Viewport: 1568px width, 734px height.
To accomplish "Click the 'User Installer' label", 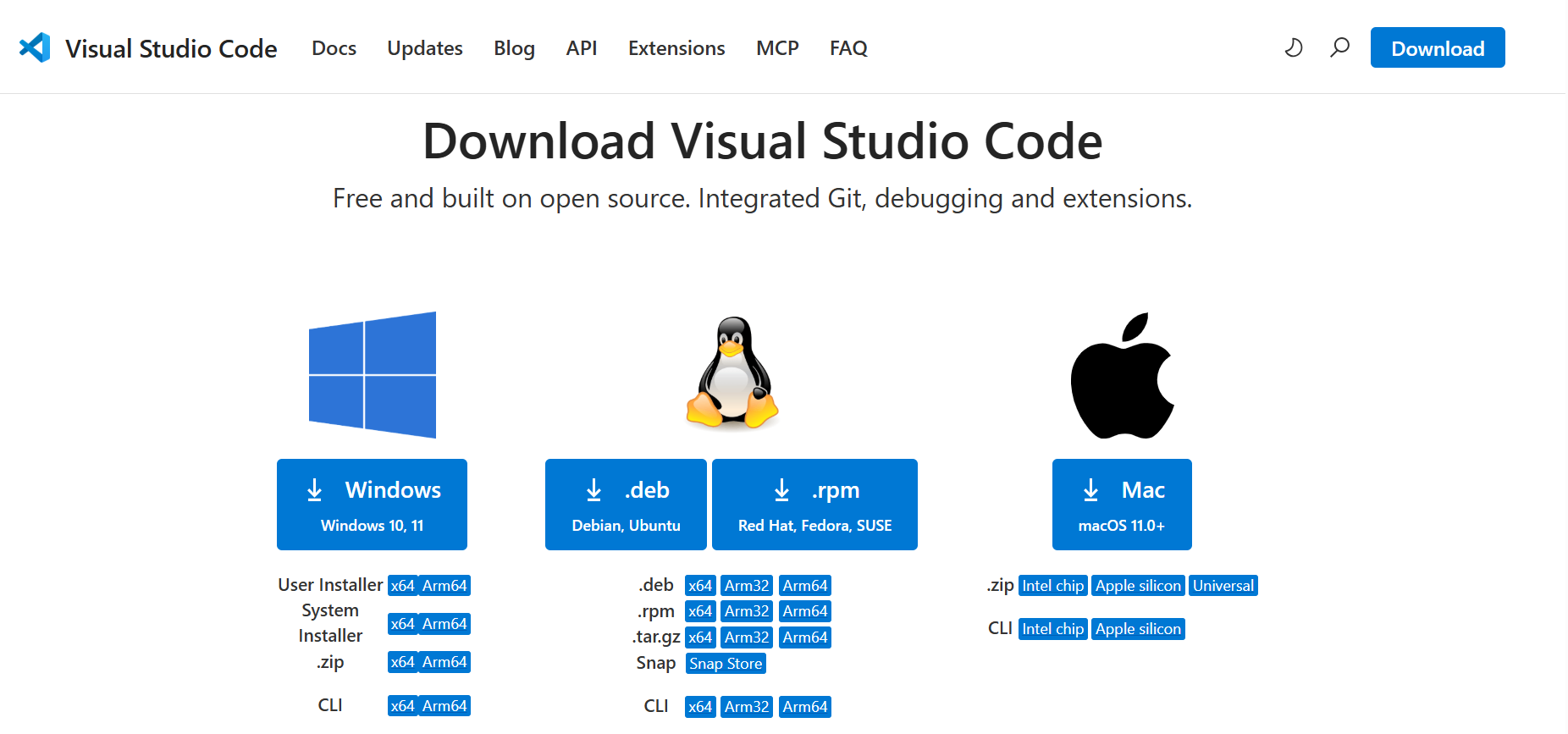I will tap(330, 585).
